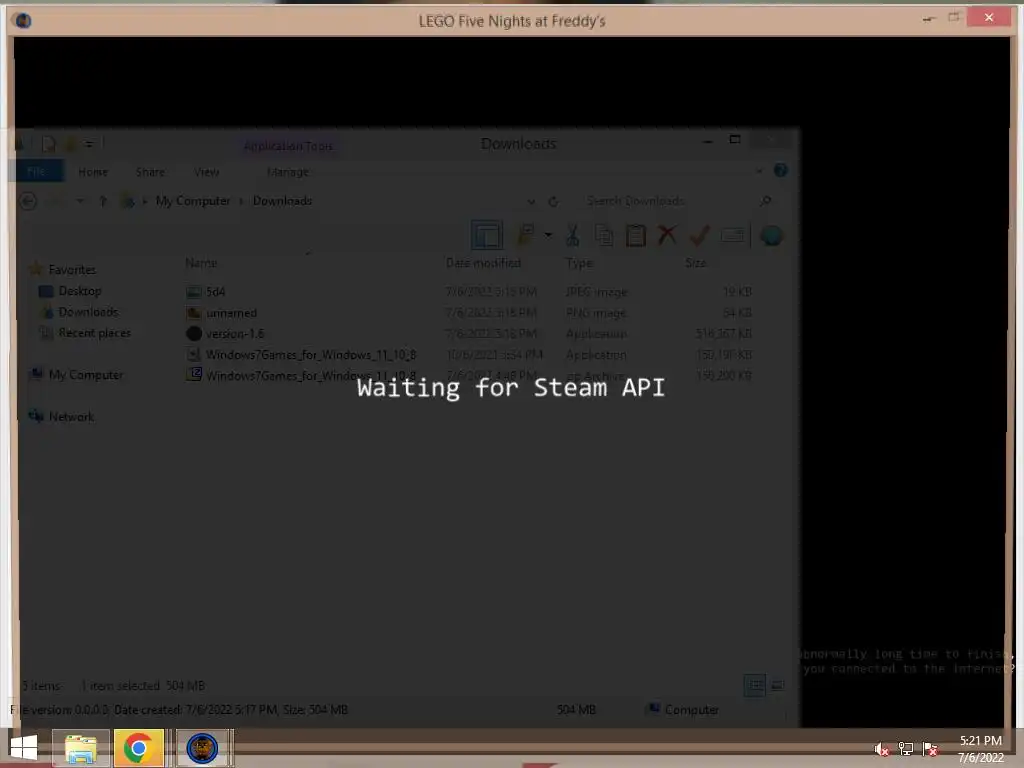Click the refresh button beside address bar

coord(553,202)
